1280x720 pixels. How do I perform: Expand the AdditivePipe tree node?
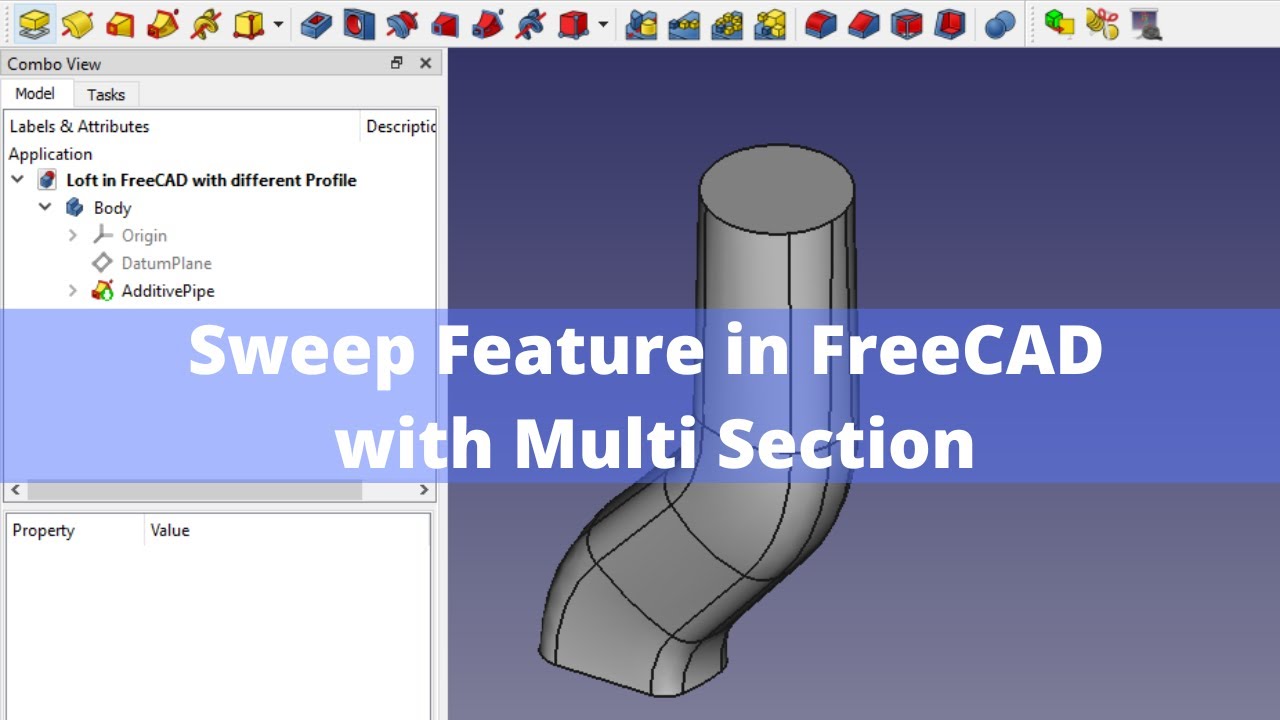pos(72,291)
